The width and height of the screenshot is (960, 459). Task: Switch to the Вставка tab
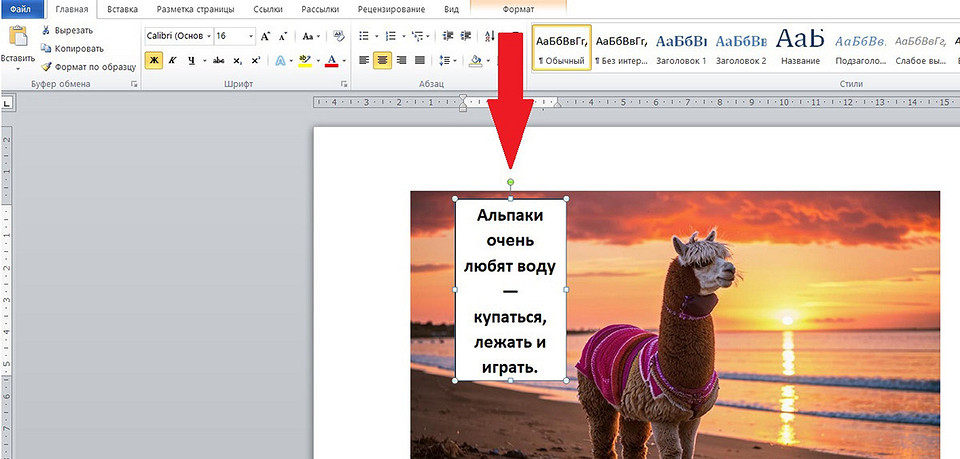click(122, 9)
